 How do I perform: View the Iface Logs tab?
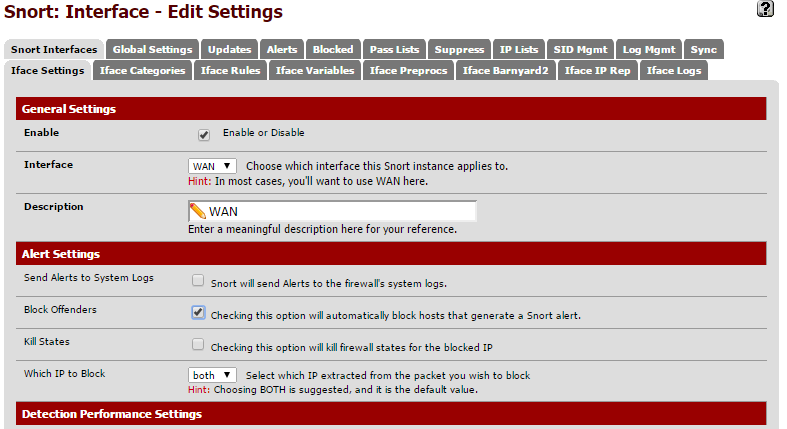coord(674,70)
